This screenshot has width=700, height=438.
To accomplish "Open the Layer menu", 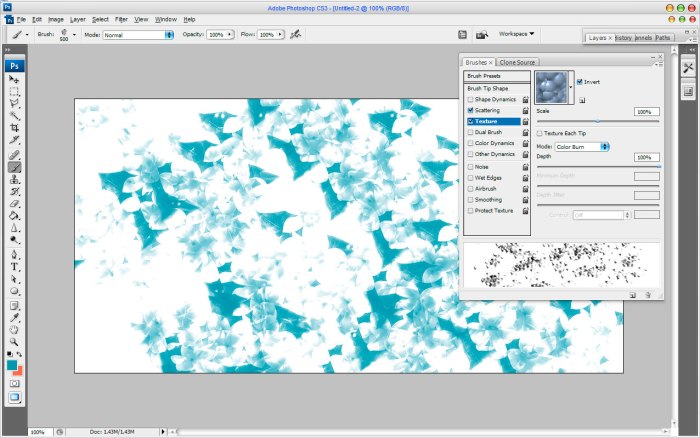I will [77, 20].
